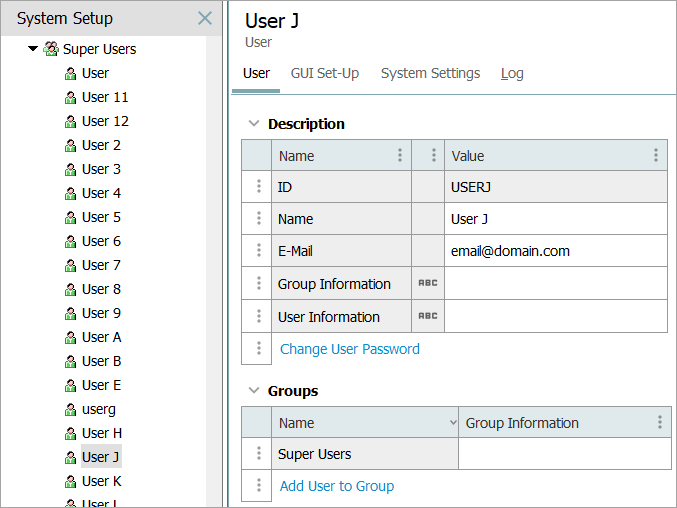Click the ABC icon in Group Information row
This screenshot has height=508, width=677.
(428, 284)
